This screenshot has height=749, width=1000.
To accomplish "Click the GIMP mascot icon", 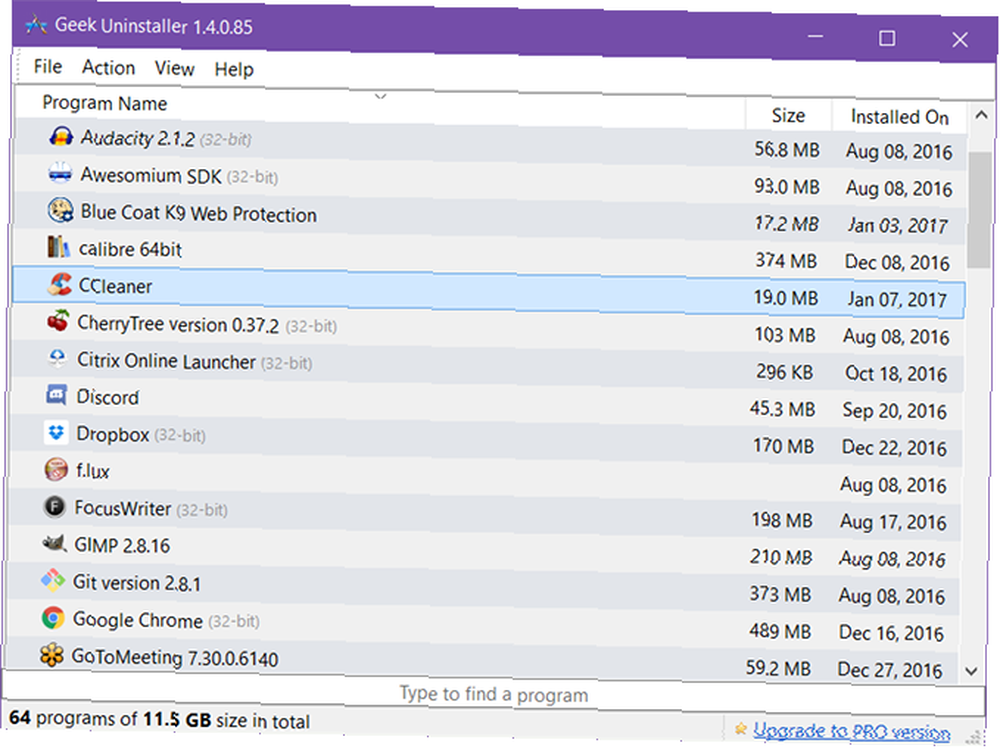I will pos(54,544).
